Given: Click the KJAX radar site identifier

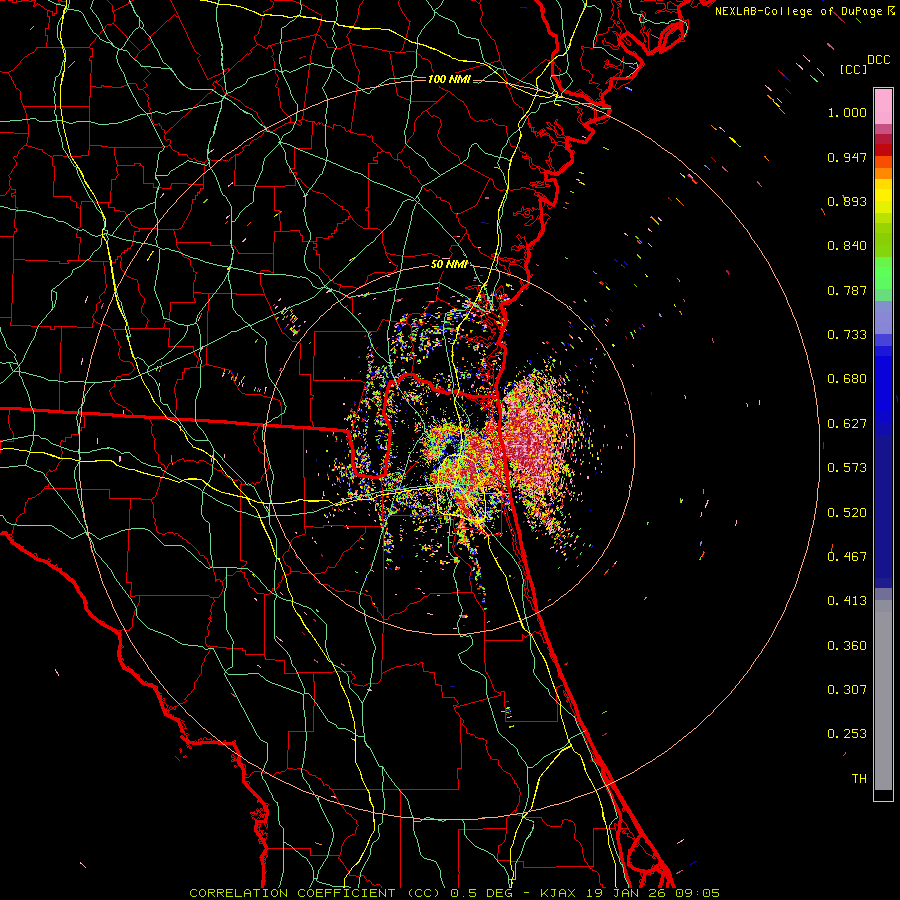Looking at the screenshot, I should tap(560, 893).
